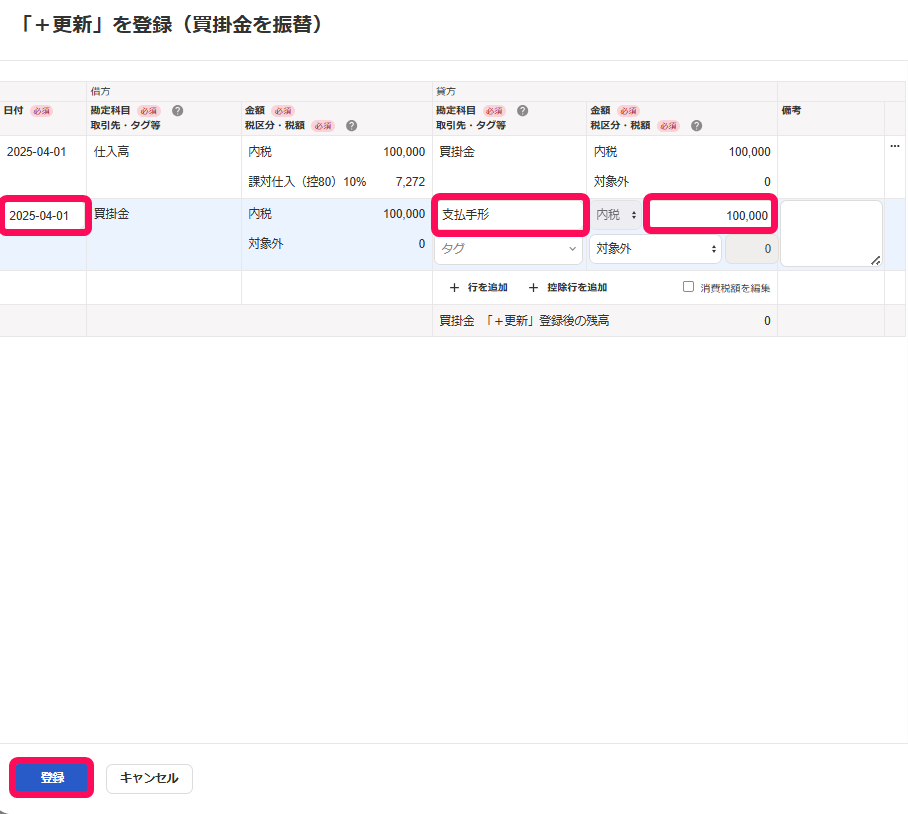This screenshot has width=908, height=814.
Task: Open the three-dot row options menu
Action: [x=895, y=146]
